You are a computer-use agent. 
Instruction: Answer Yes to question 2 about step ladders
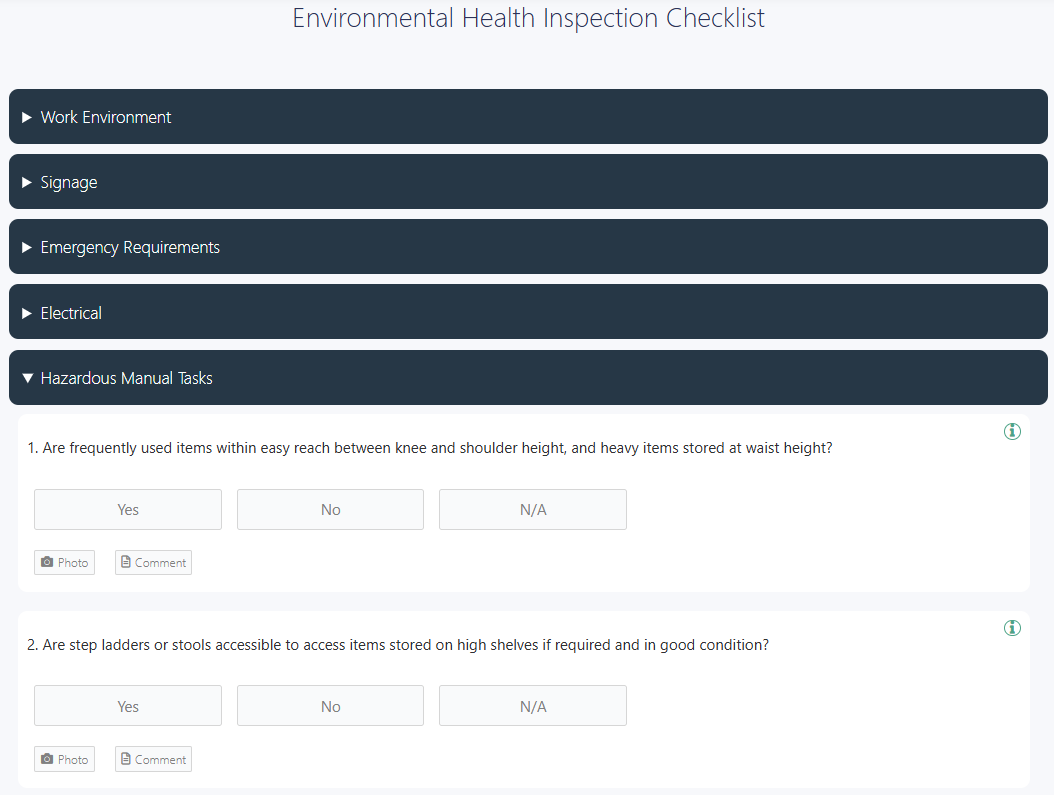tap(128, 706)
